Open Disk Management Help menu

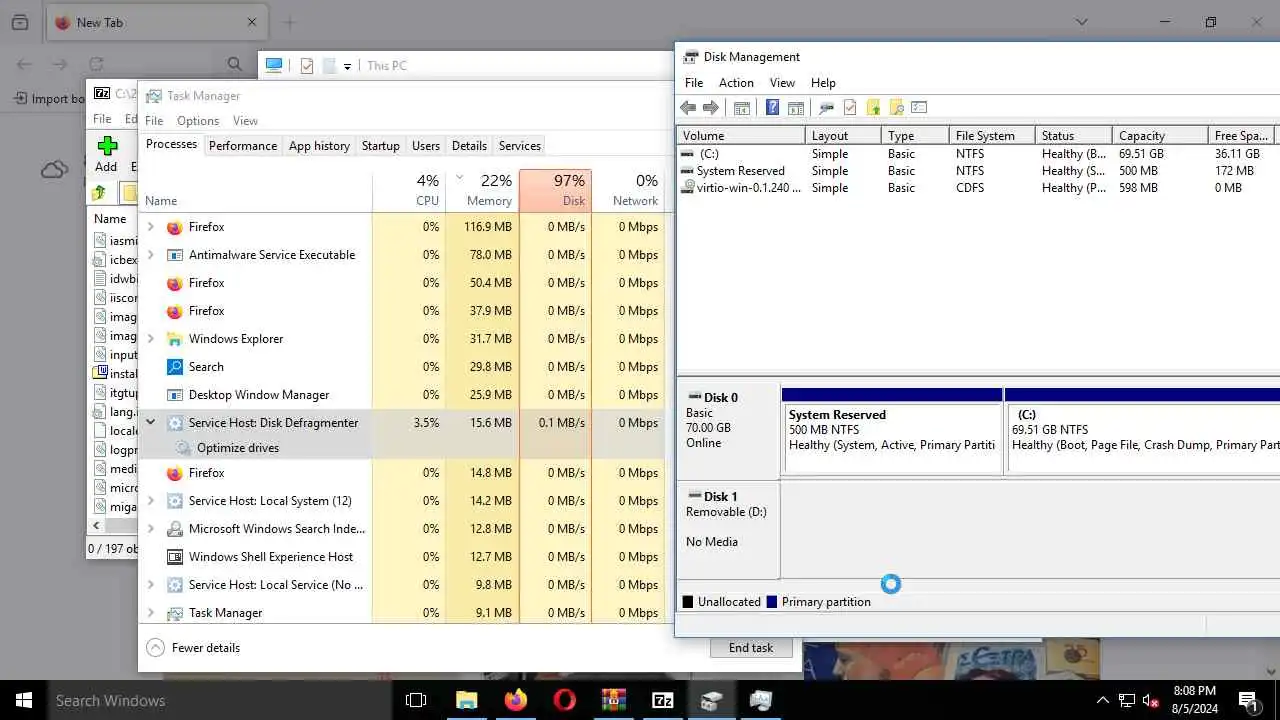pos(823,83)
